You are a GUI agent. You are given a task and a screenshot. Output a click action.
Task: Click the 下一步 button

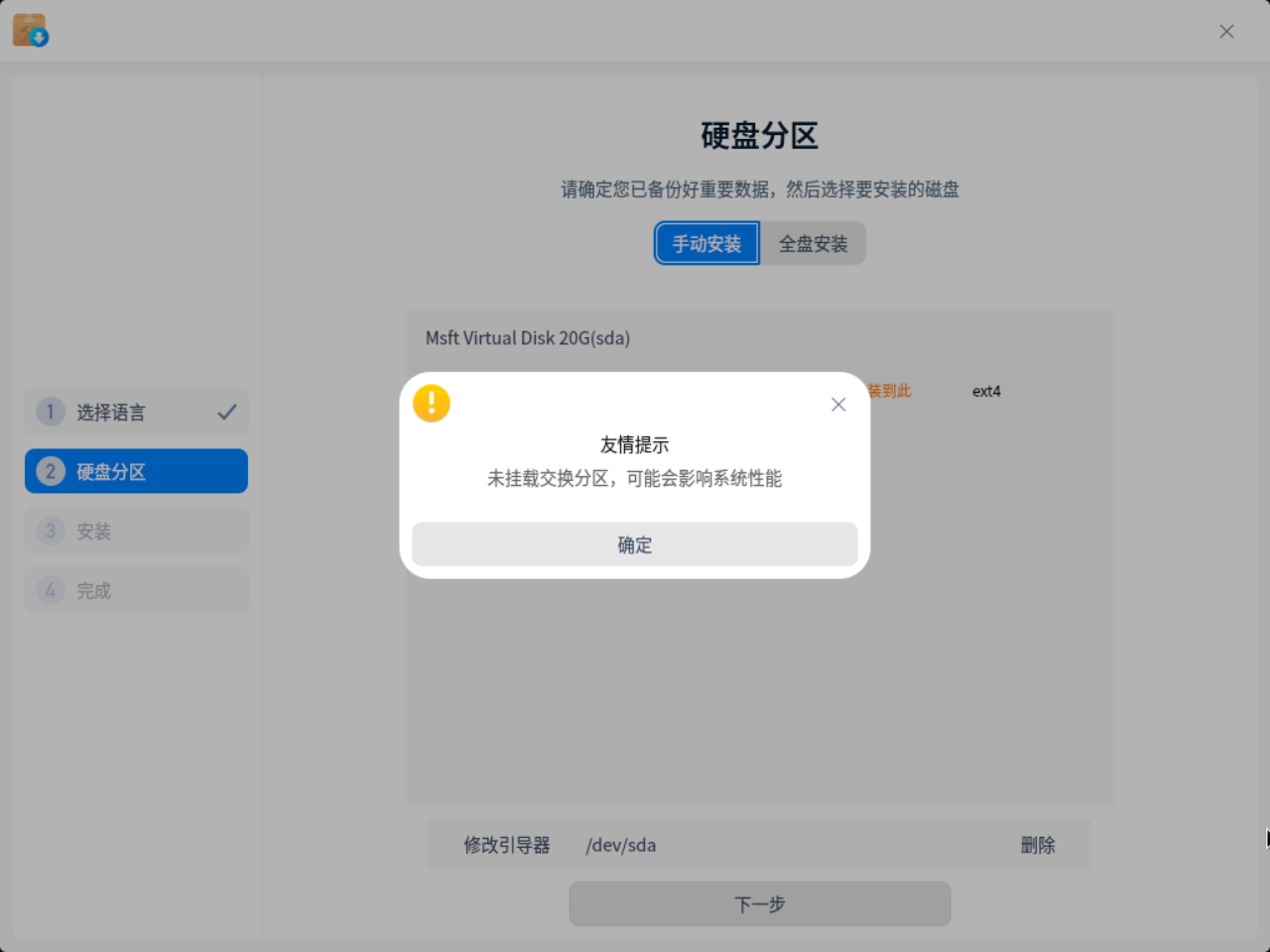pyautogui.click(x=760, y=904)
